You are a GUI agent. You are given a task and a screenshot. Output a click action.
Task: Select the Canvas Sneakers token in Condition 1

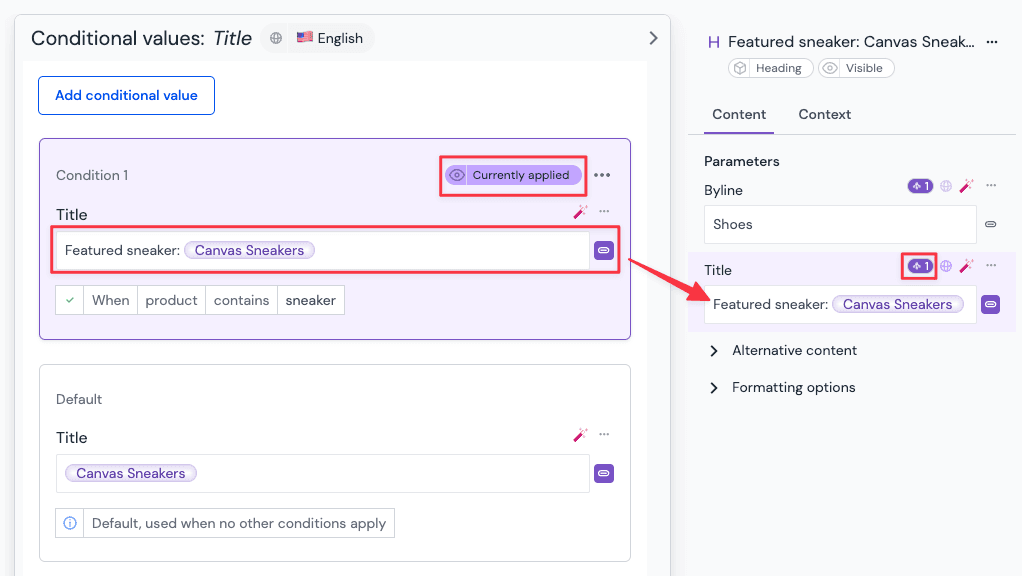pyautogui.click(x=249, y=250)
